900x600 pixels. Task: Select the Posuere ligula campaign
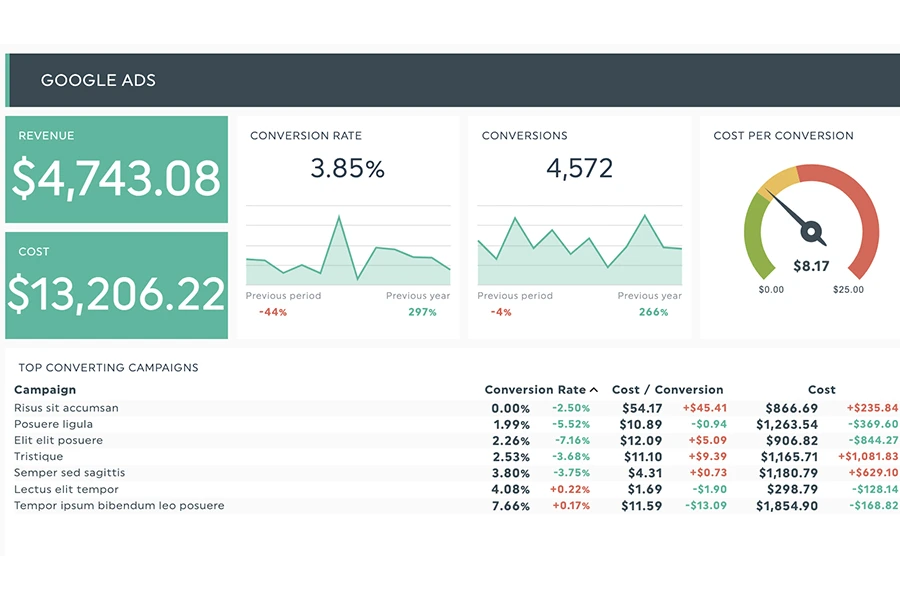pos(53,424)
